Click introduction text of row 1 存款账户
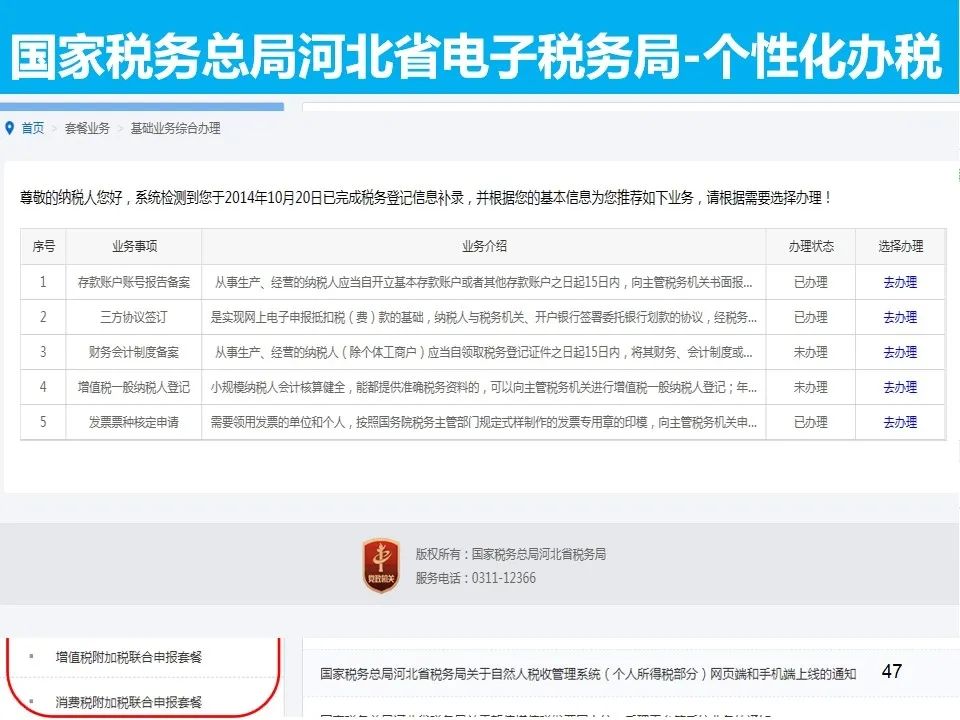960x720 pixels. 484,282
